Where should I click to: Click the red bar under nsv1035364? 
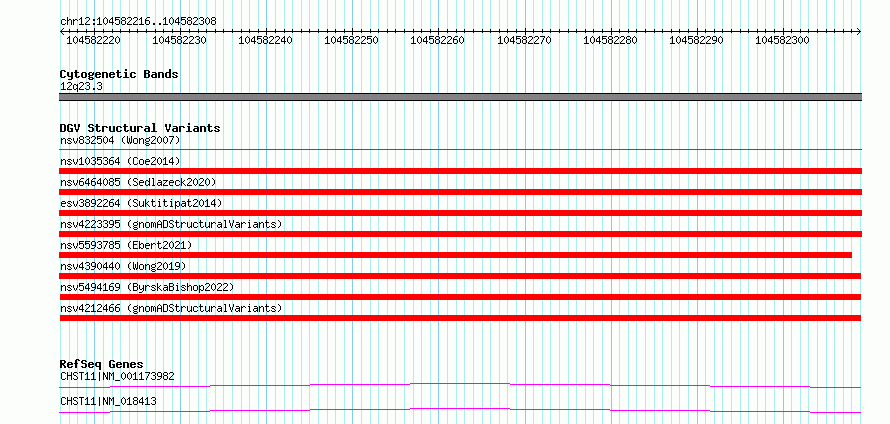click(x=460, y=171)
